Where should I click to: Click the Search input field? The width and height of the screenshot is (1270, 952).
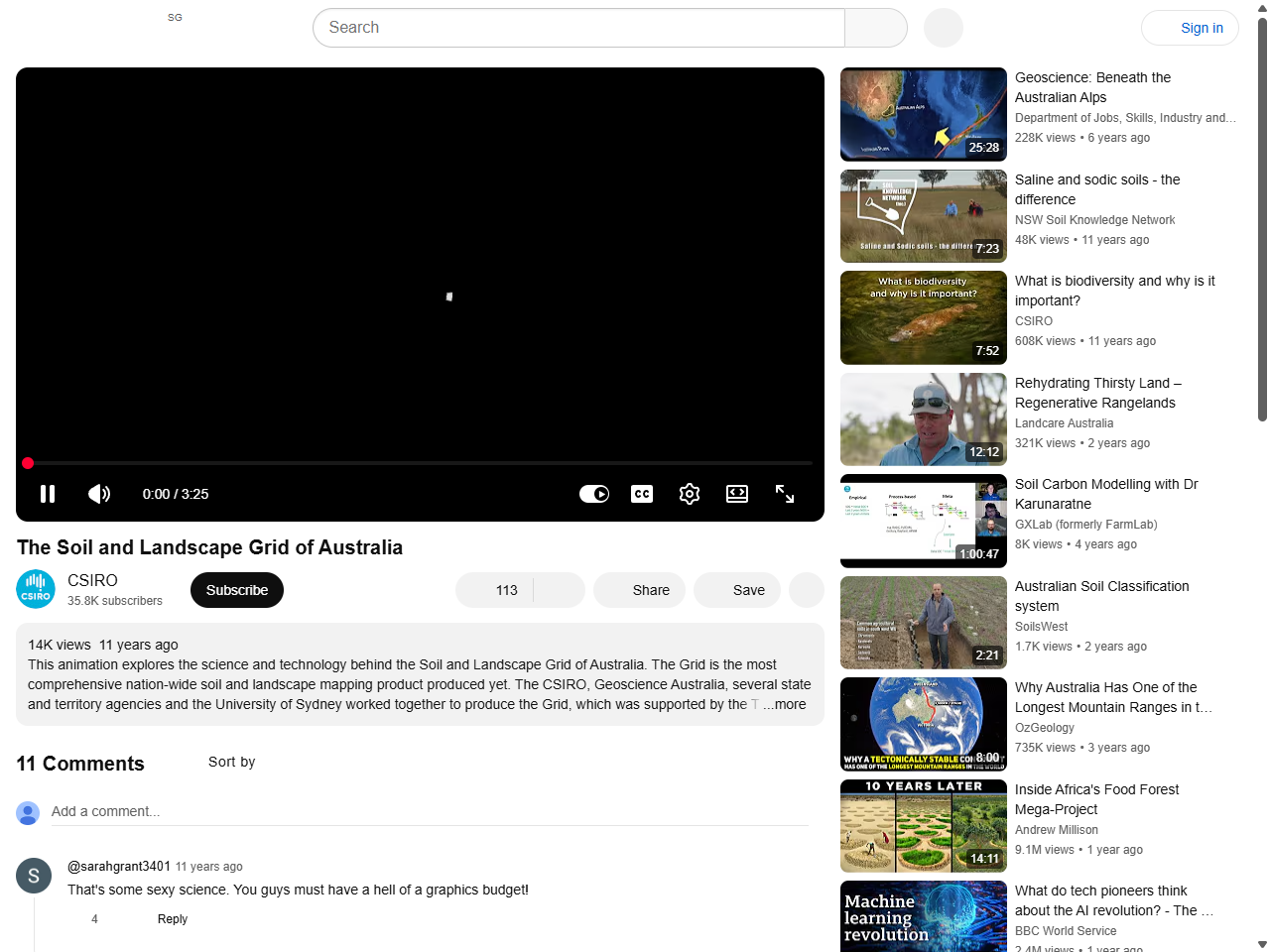[x=578, y=28]
